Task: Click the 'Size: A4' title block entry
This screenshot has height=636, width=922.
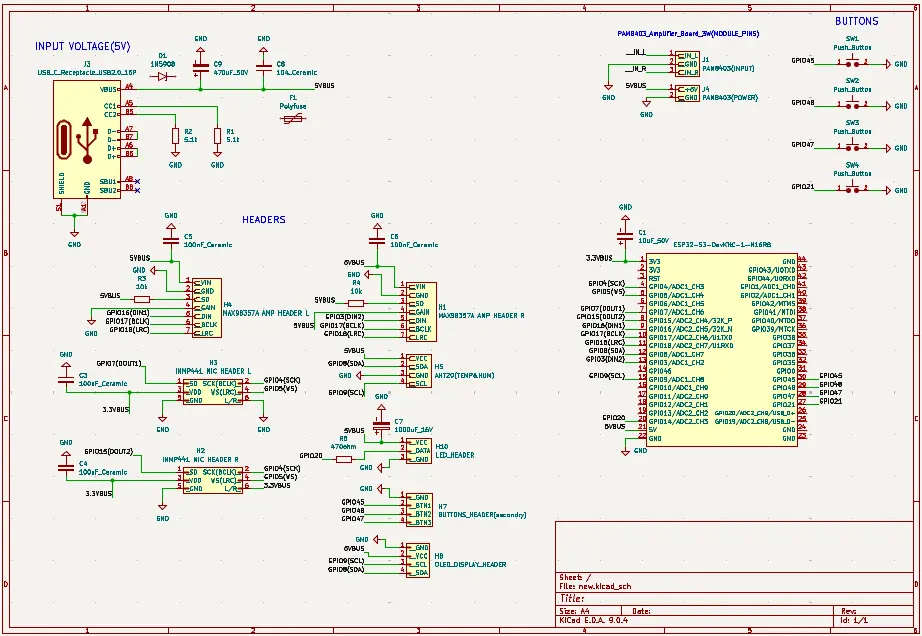Action: 574,611
